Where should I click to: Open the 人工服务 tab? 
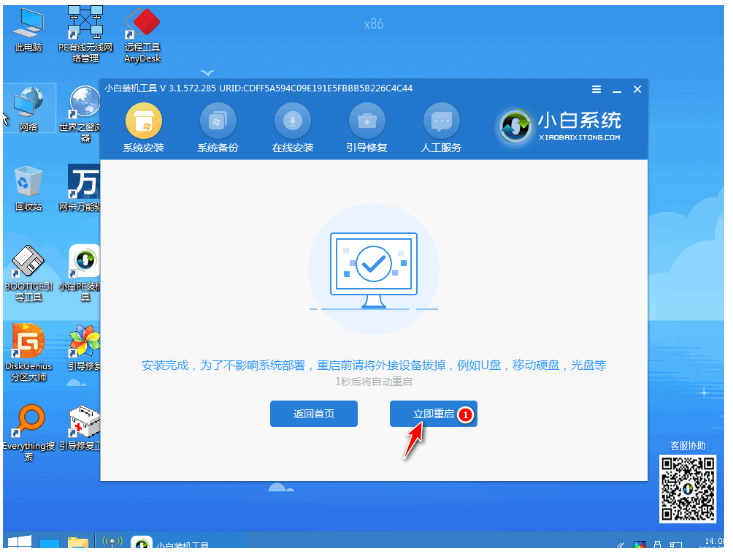(441, 128)
